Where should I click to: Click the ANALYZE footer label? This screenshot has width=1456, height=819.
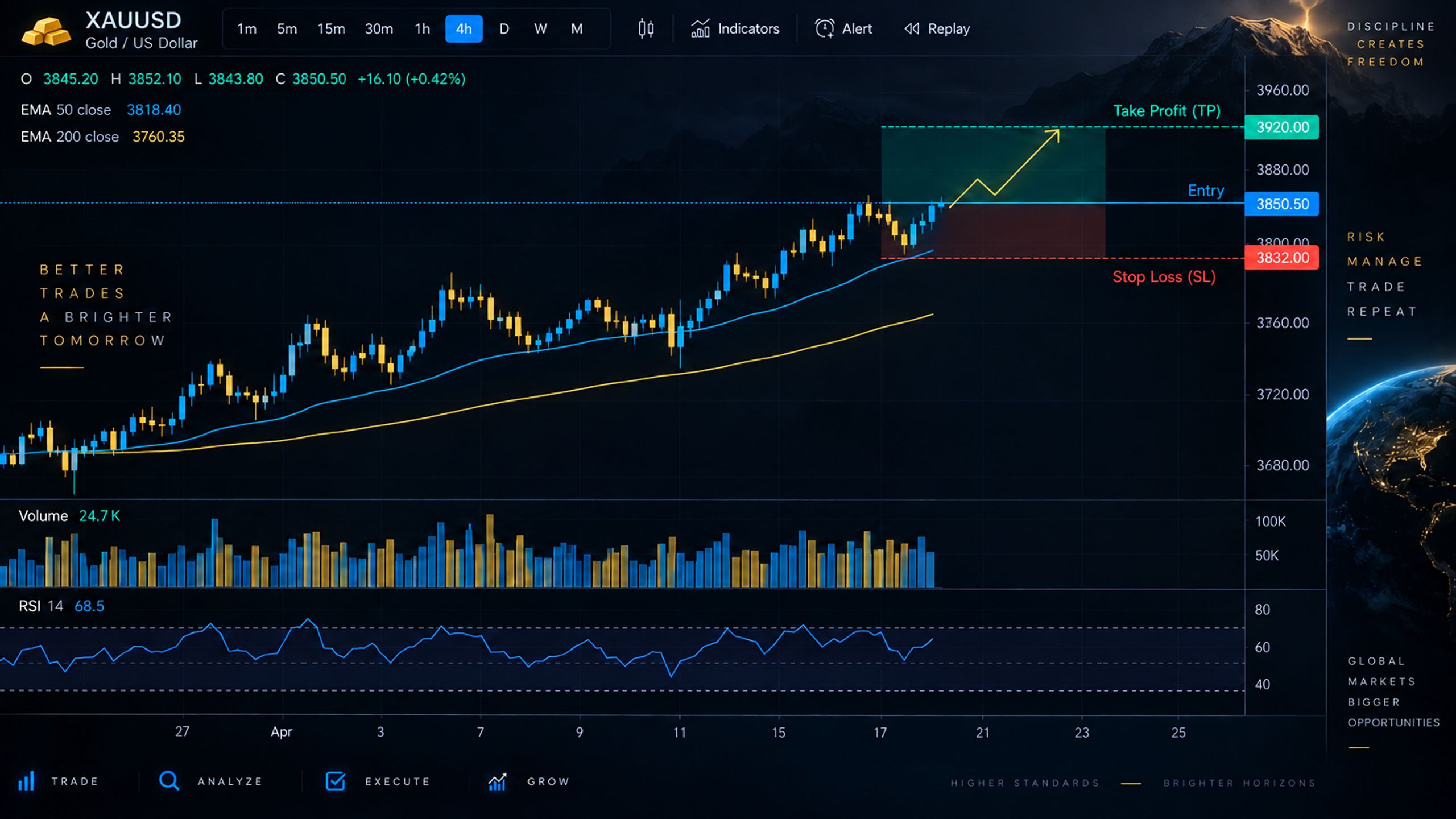point(230,781)
